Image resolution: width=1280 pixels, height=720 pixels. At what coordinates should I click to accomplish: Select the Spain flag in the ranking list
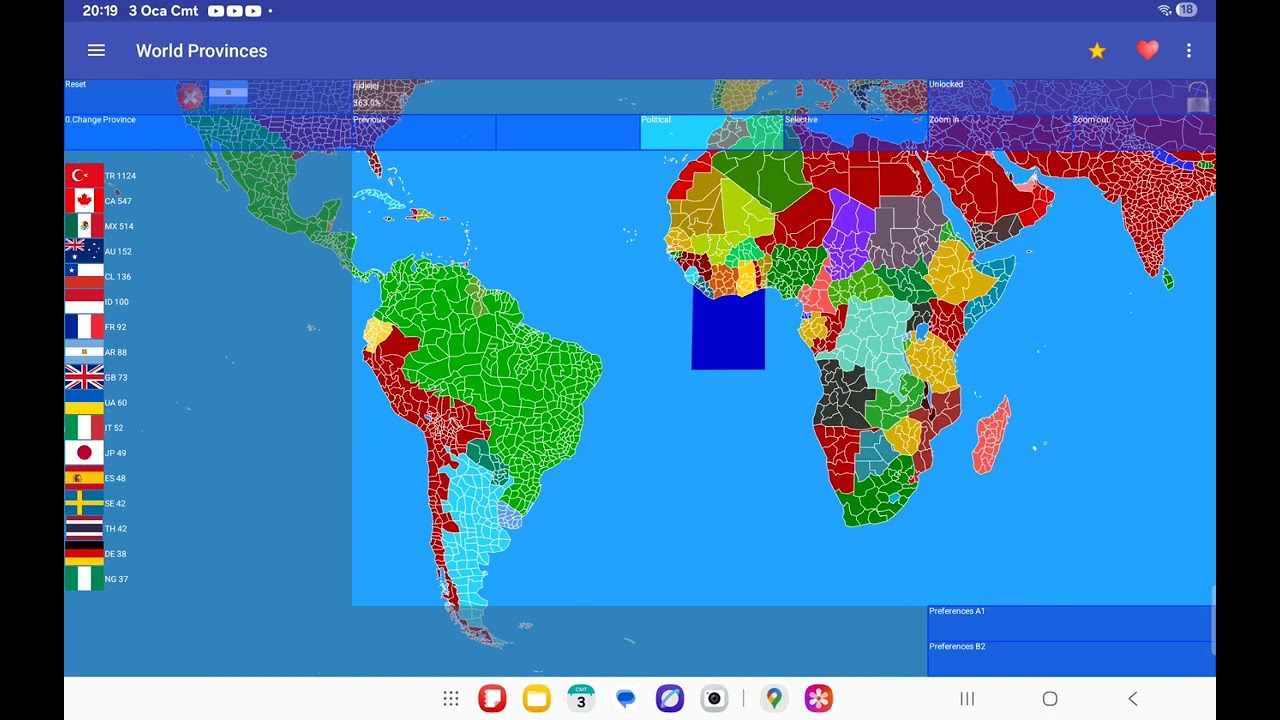coord(84,478)
